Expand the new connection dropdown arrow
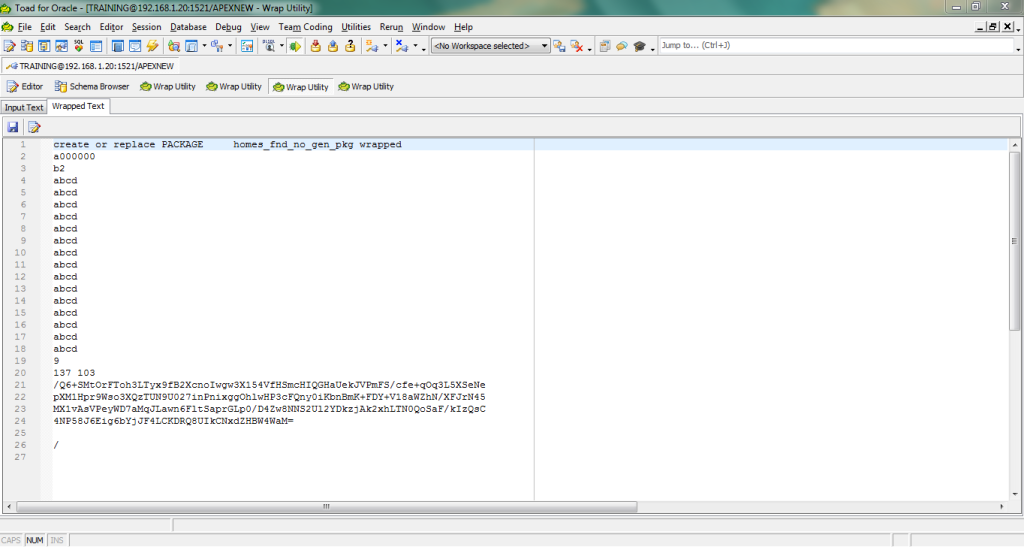 [385, 46]
